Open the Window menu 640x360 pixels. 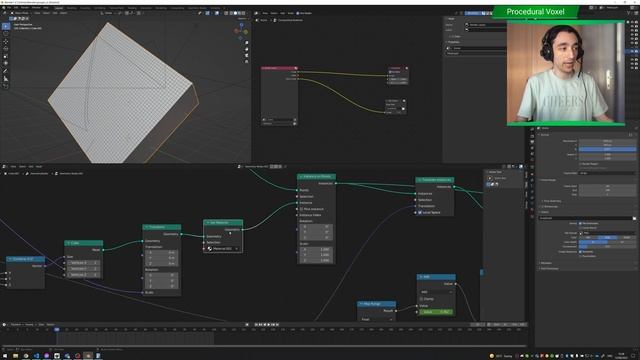point(36,7)
